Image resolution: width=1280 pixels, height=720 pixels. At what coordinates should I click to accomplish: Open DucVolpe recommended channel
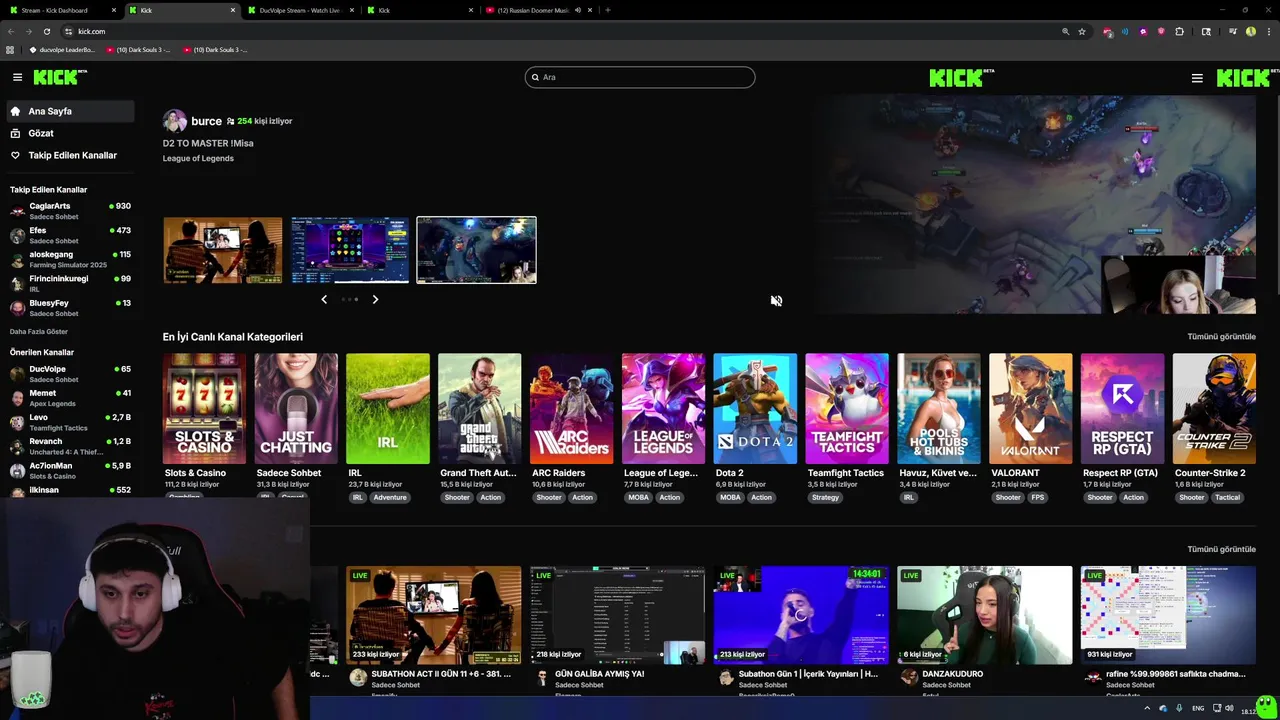coord(70,374)
